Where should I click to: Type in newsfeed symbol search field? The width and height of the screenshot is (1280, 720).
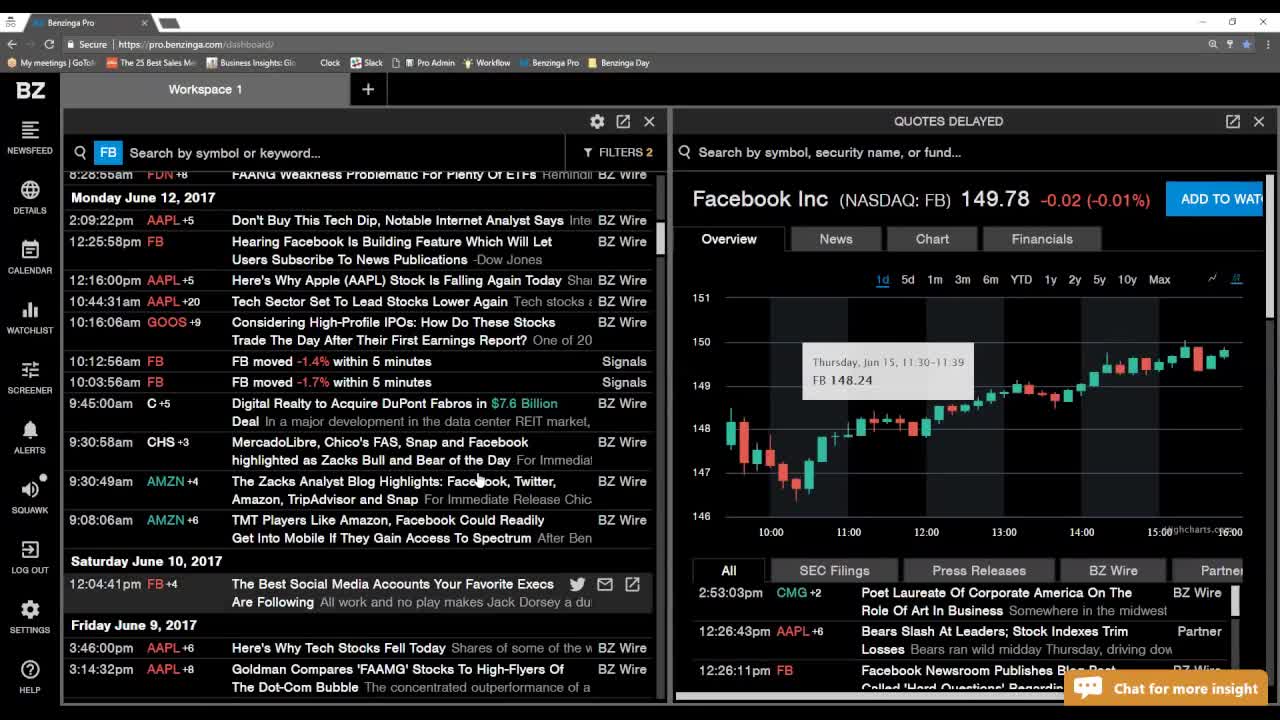[x=345, y=153]
